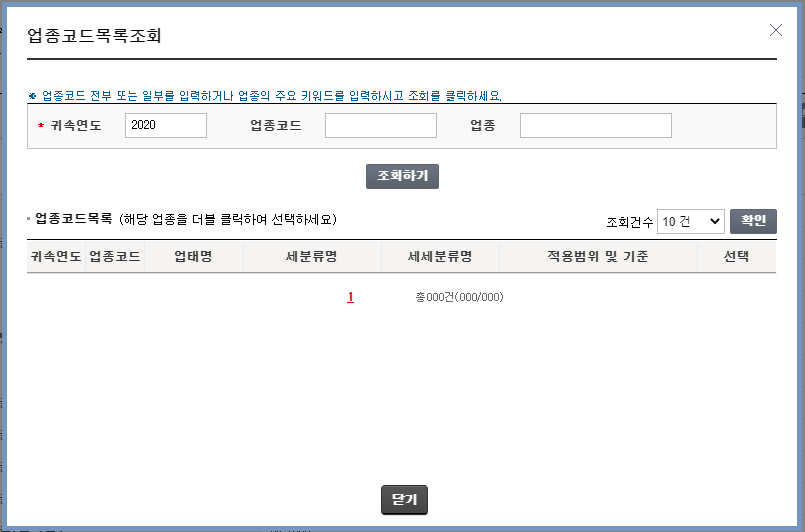Click the 귀속연도 label with red asterisk
This screenshot has height=532, width=805.
[x=70, y=125]
